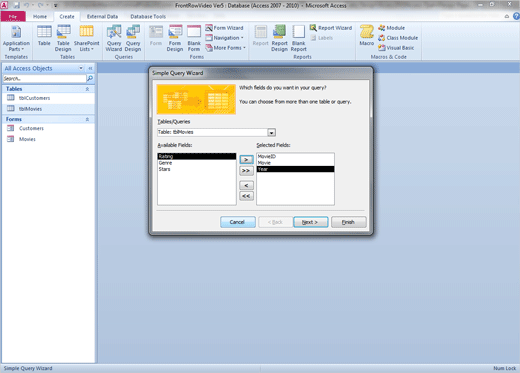Viewport: 520px width, 373px height.
Task: Minimize the ribbon
Action: coord(507,16)
